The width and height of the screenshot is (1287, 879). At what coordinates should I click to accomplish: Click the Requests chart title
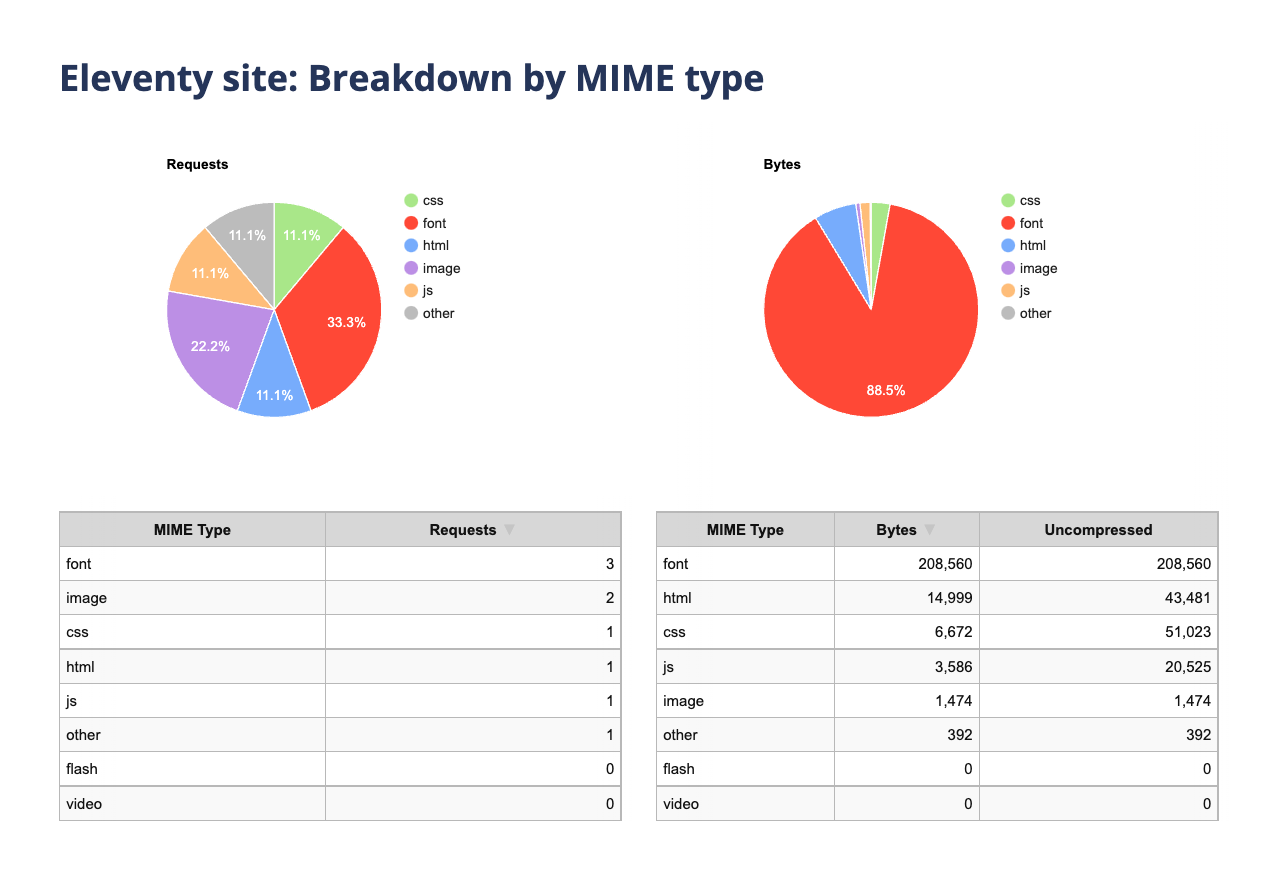coord(197,164)
